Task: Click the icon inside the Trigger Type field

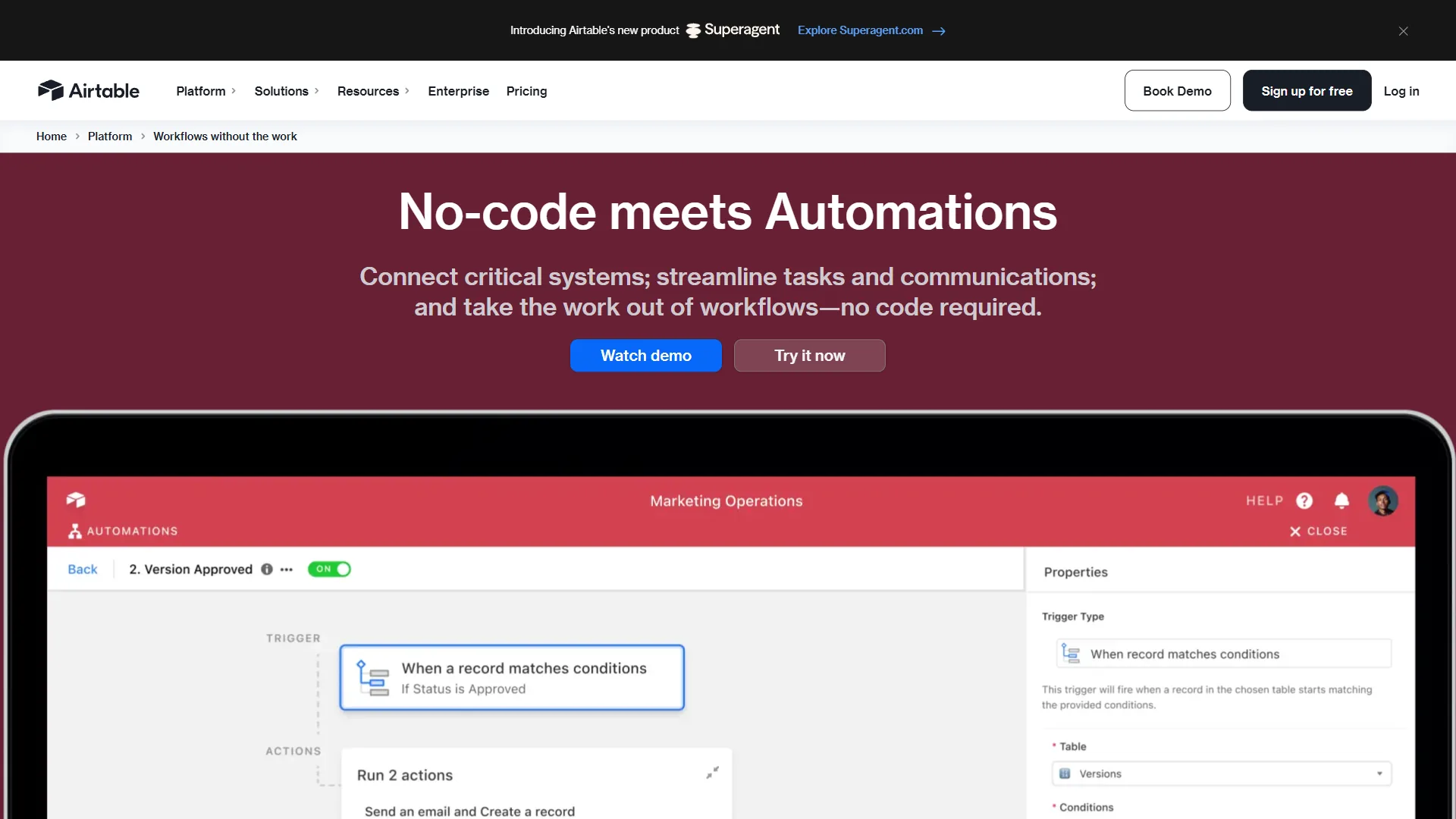Action: pyautogui.click(x=1071, y=654)
